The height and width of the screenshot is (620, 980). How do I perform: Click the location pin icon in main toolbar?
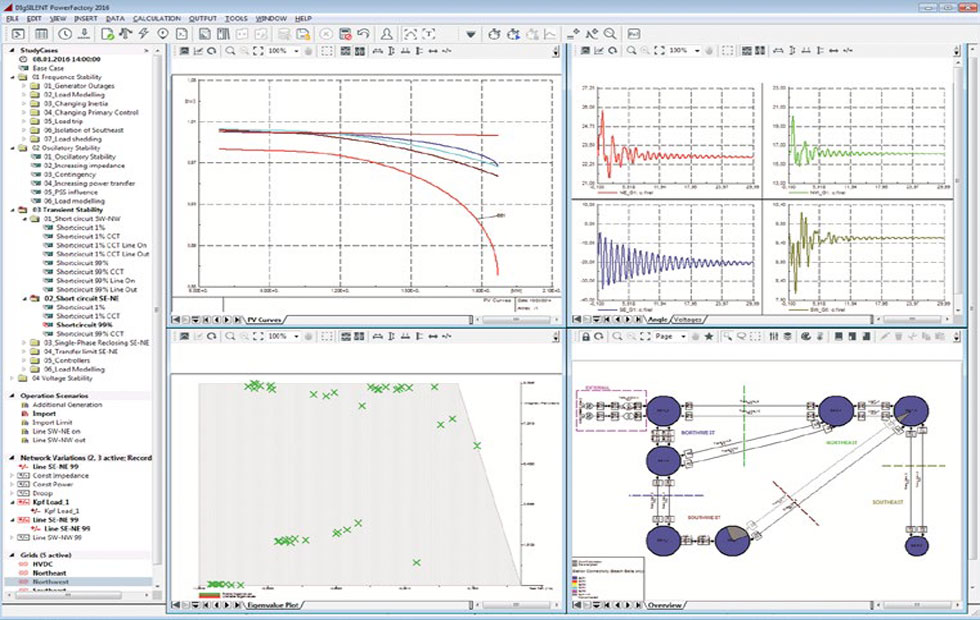coord(162,34)
